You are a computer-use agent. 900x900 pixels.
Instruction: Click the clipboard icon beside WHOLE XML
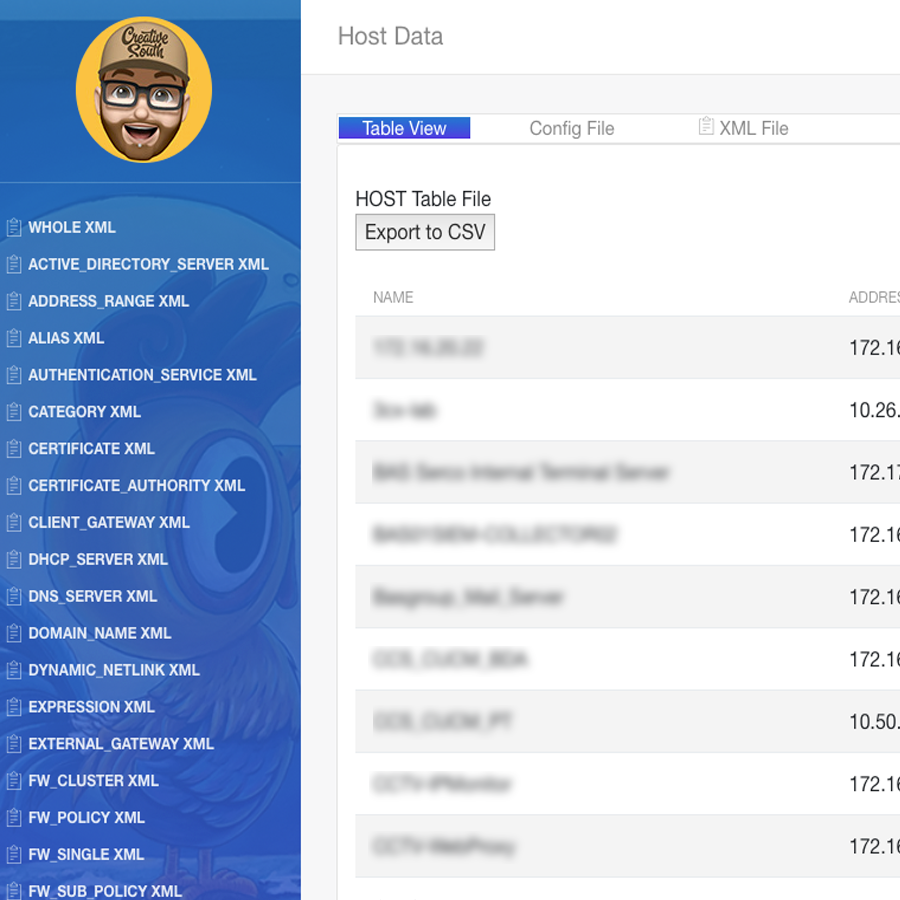[14, 228]
